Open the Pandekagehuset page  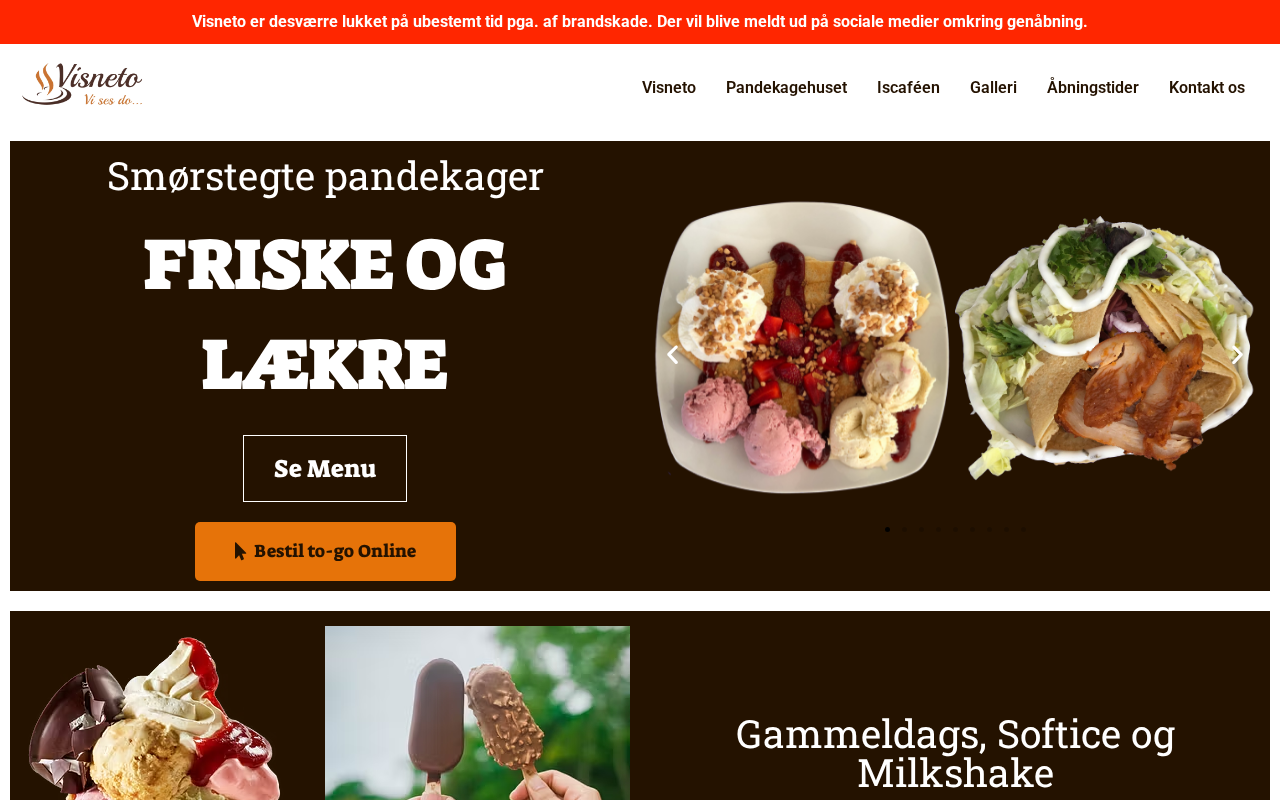[786, 88]
